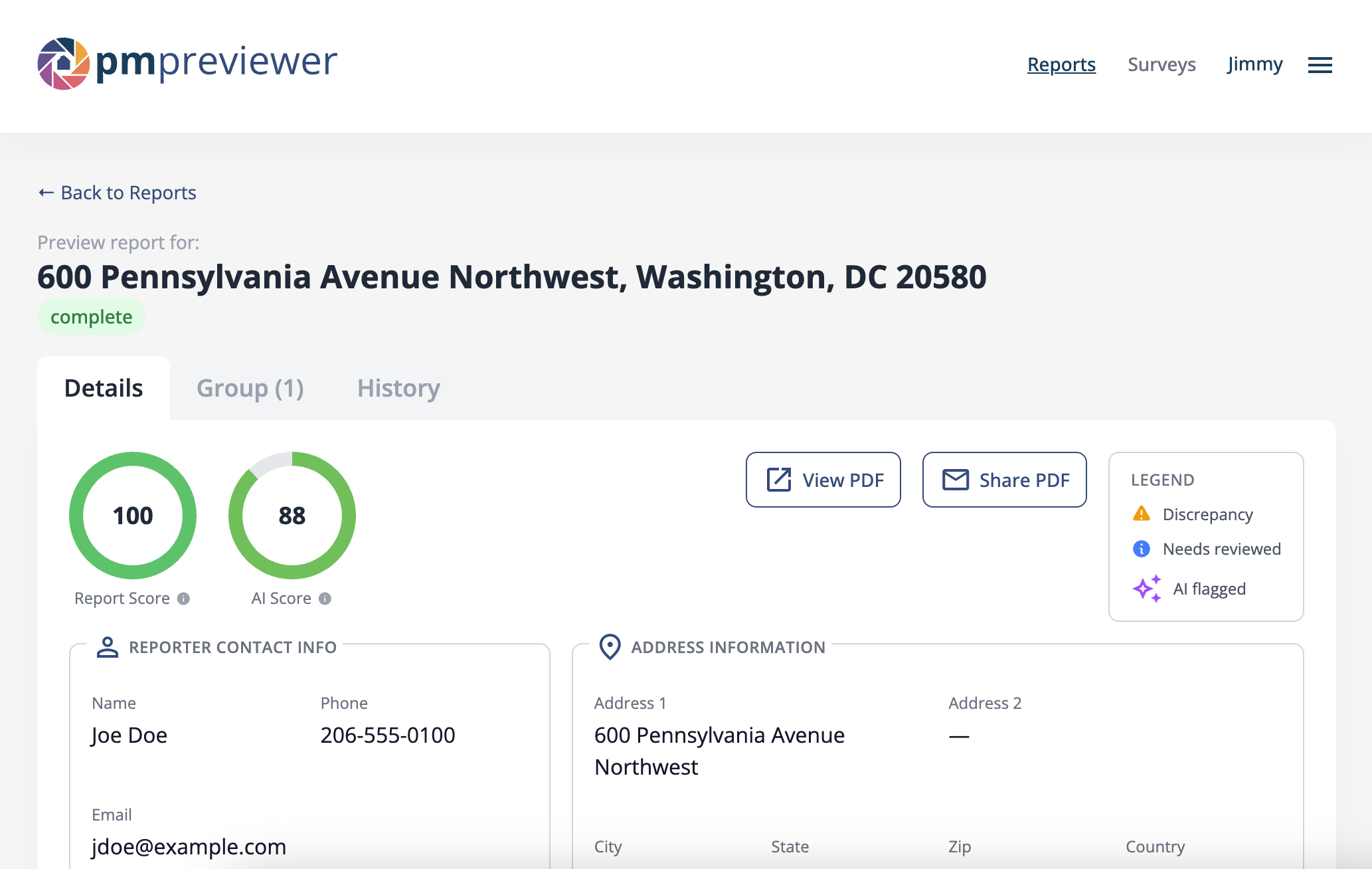Click the Needs reviewed legend label
Viewport: 1372px width, 869px height.
pos(1222,549)
